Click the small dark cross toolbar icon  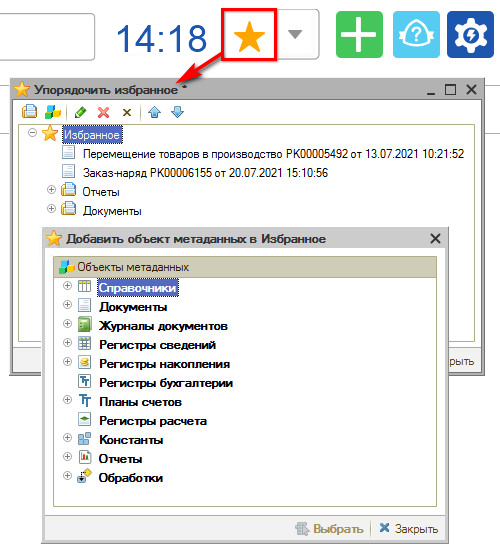127,112
